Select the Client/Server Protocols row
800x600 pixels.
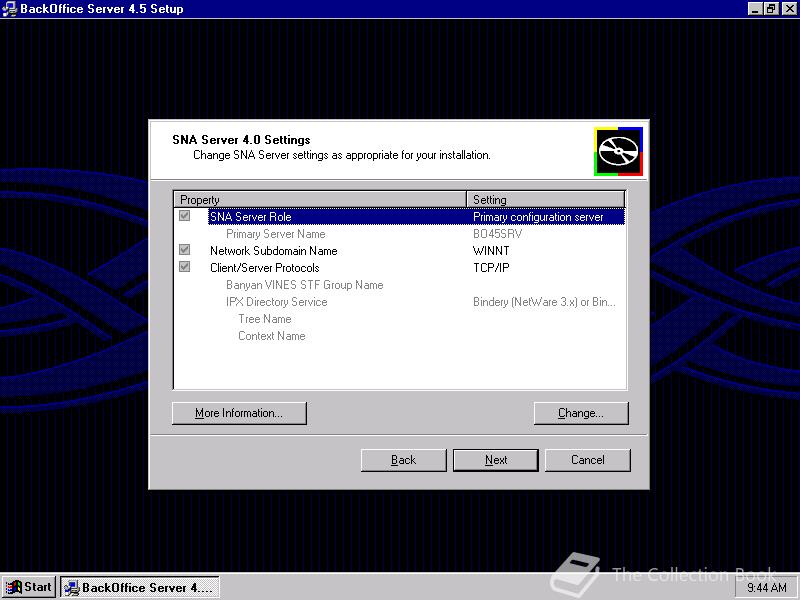pos(400,268)
